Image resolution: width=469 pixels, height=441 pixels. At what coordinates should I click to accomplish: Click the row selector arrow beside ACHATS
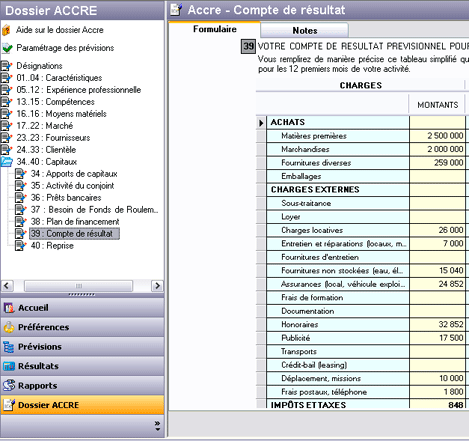click(x=261, y=123)
